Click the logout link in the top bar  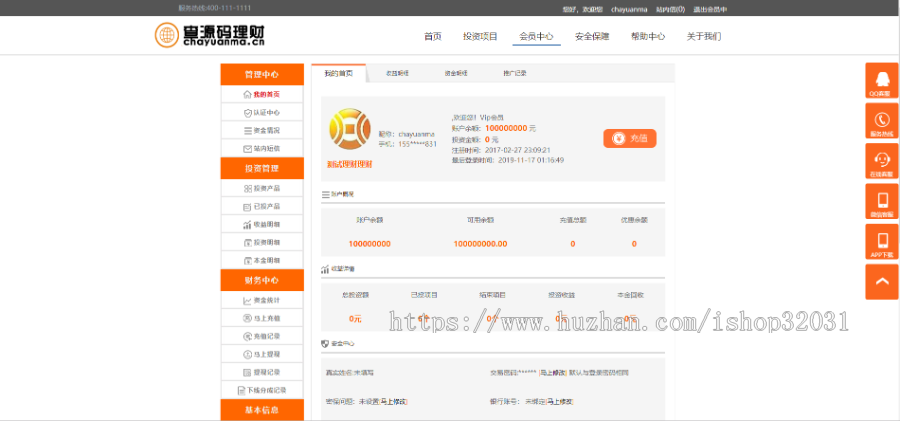coord(710,9)
